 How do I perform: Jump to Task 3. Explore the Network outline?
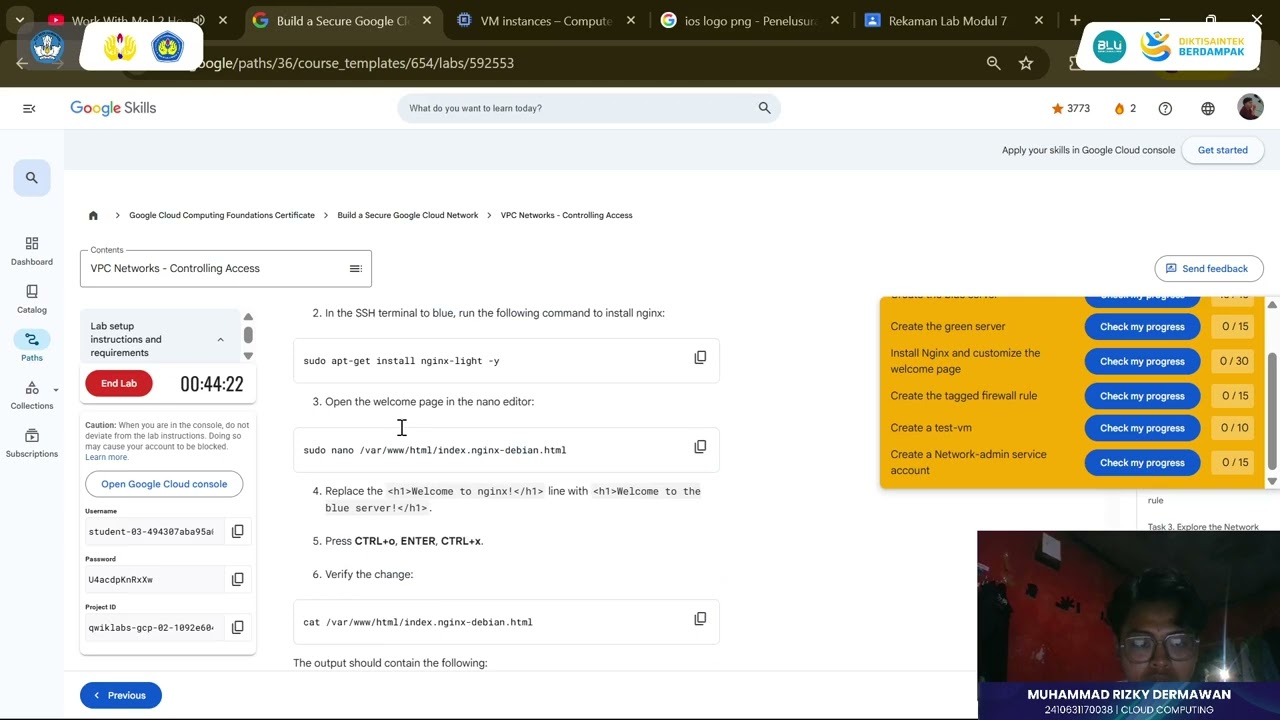tap(1203, 527)
